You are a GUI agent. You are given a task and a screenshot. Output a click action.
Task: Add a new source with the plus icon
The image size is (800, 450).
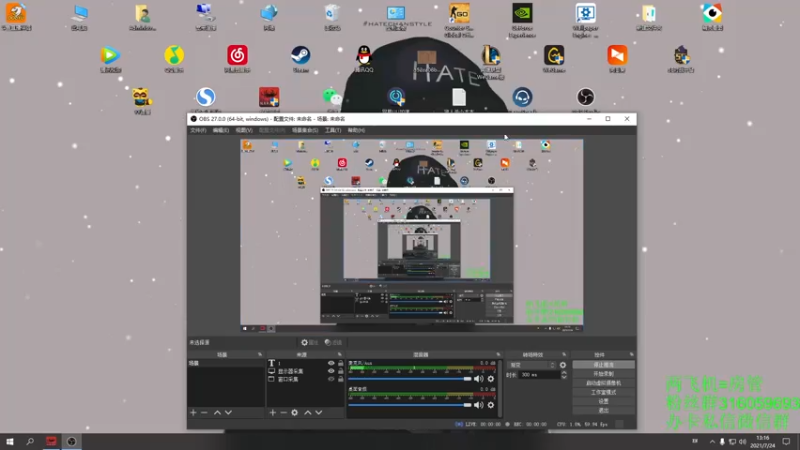(x=272, y=412)
